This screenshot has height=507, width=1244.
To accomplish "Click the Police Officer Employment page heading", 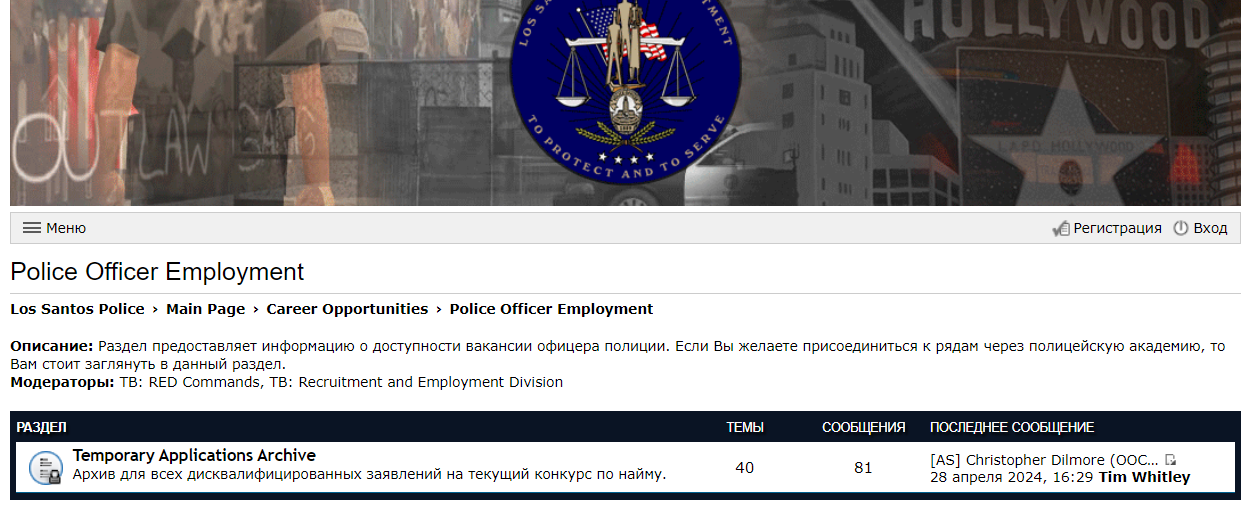I will tap(157, 272).
